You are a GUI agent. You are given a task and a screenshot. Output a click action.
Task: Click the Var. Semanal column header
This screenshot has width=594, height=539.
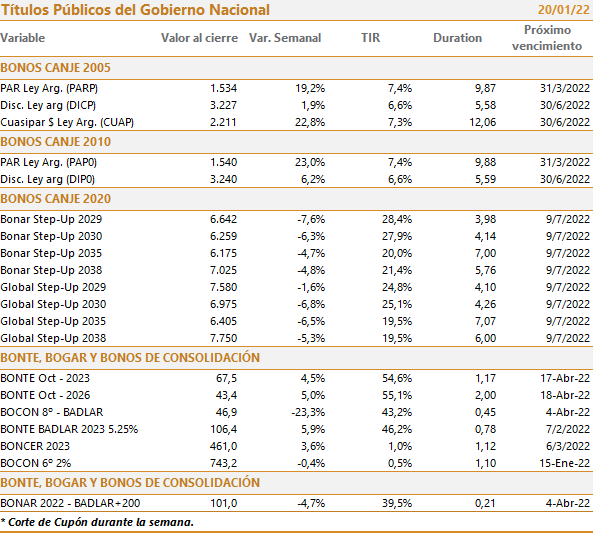285,38
